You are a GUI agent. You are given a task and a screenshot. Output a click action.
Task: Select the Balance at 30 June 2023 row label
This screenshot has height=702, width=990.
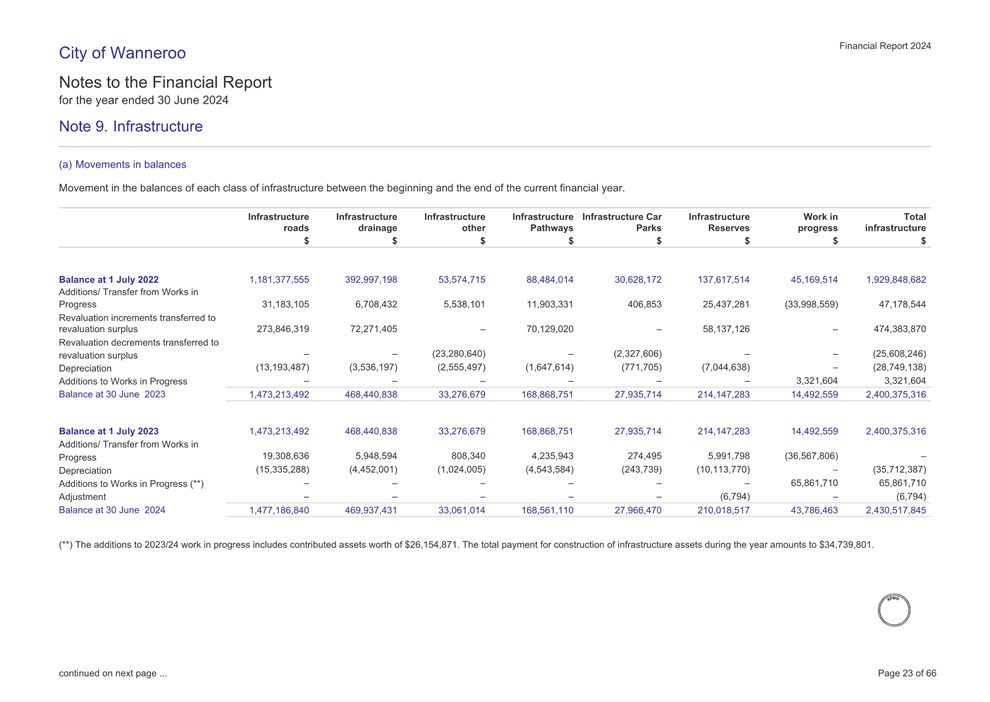click(x=112, y=394)
